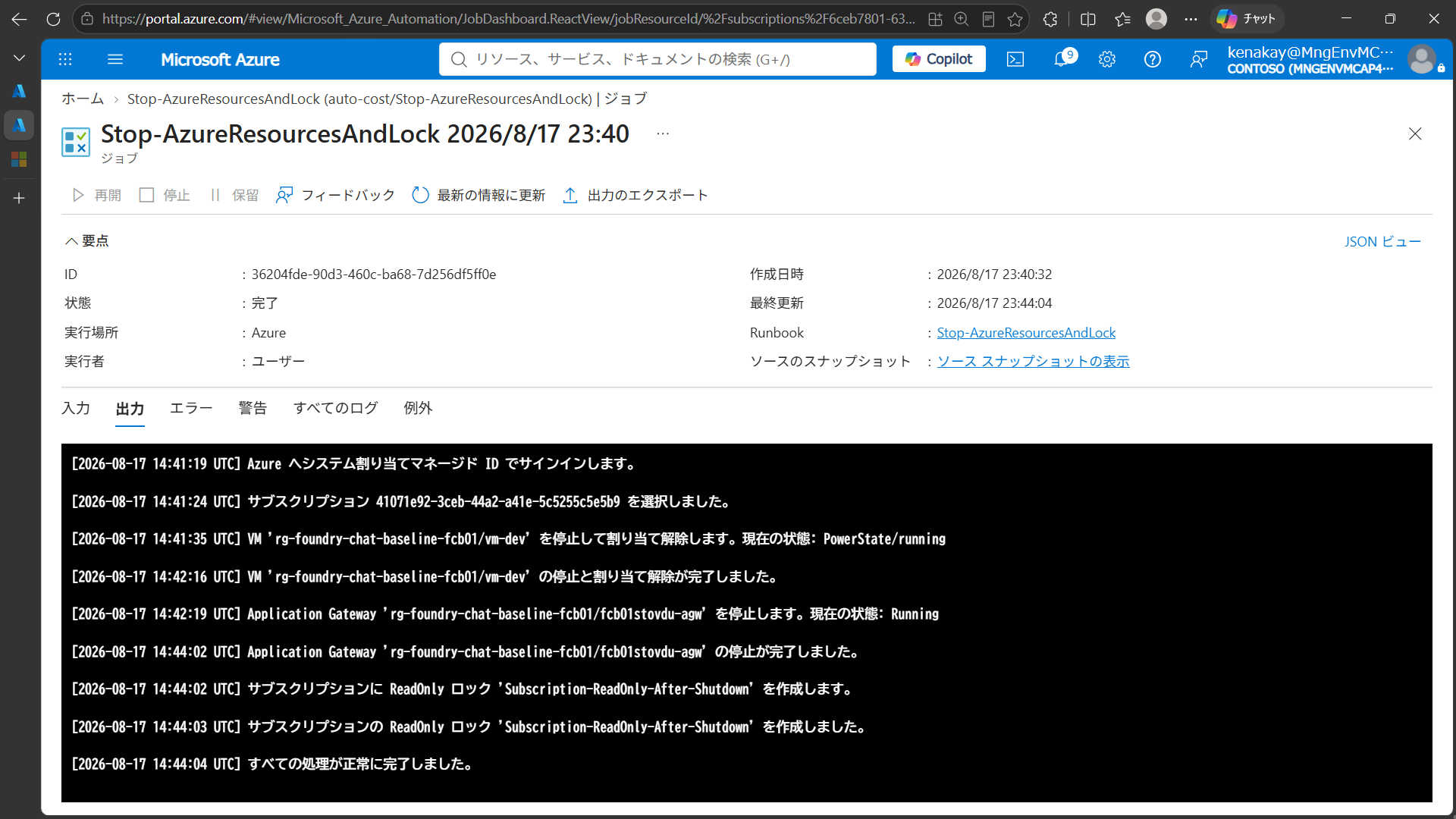View site information lock icon
This screenshot has width=1456, height=819.
click(x=87, y=19)
